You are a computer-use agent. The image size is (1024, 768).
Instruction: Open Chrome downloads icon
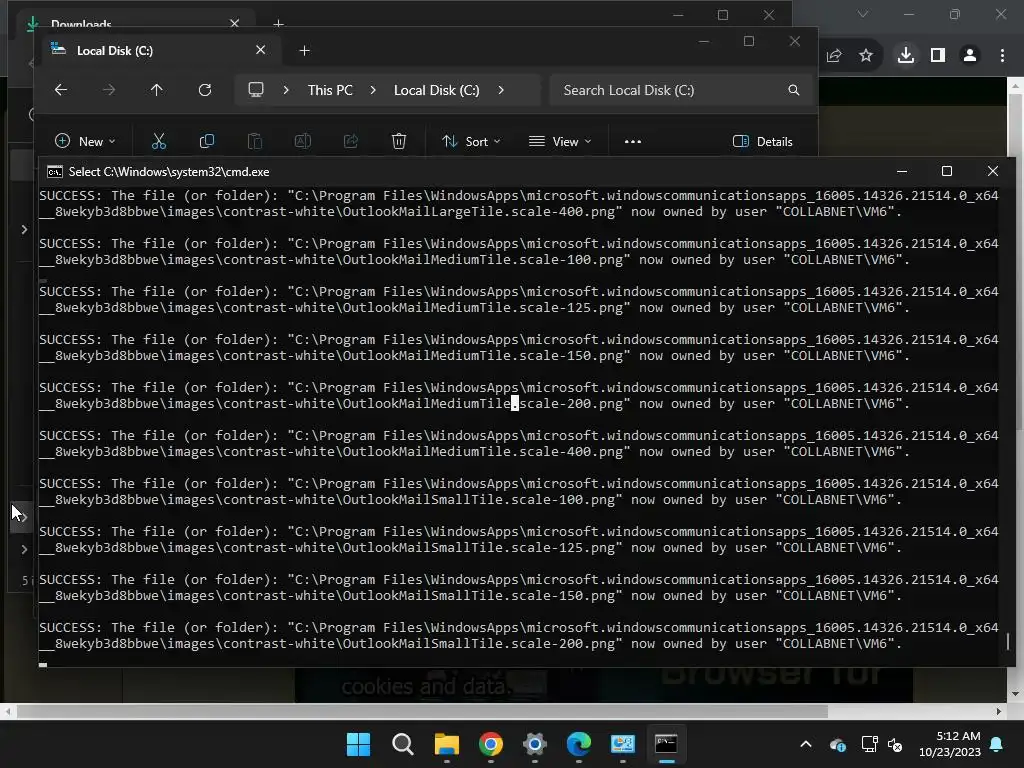click(x=906, y=56)
